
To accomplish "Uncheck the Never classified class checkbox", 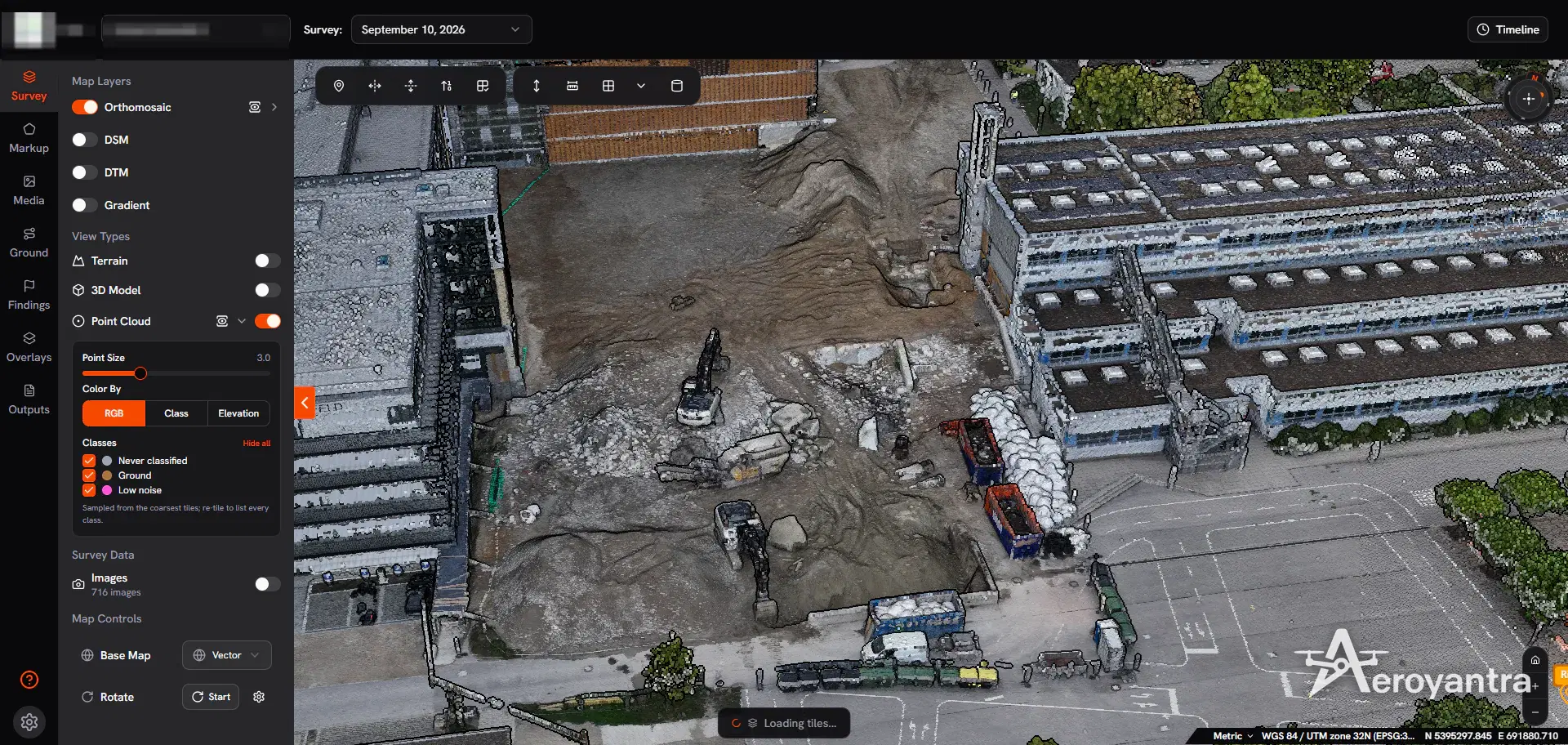I will [x=89, y=461].
